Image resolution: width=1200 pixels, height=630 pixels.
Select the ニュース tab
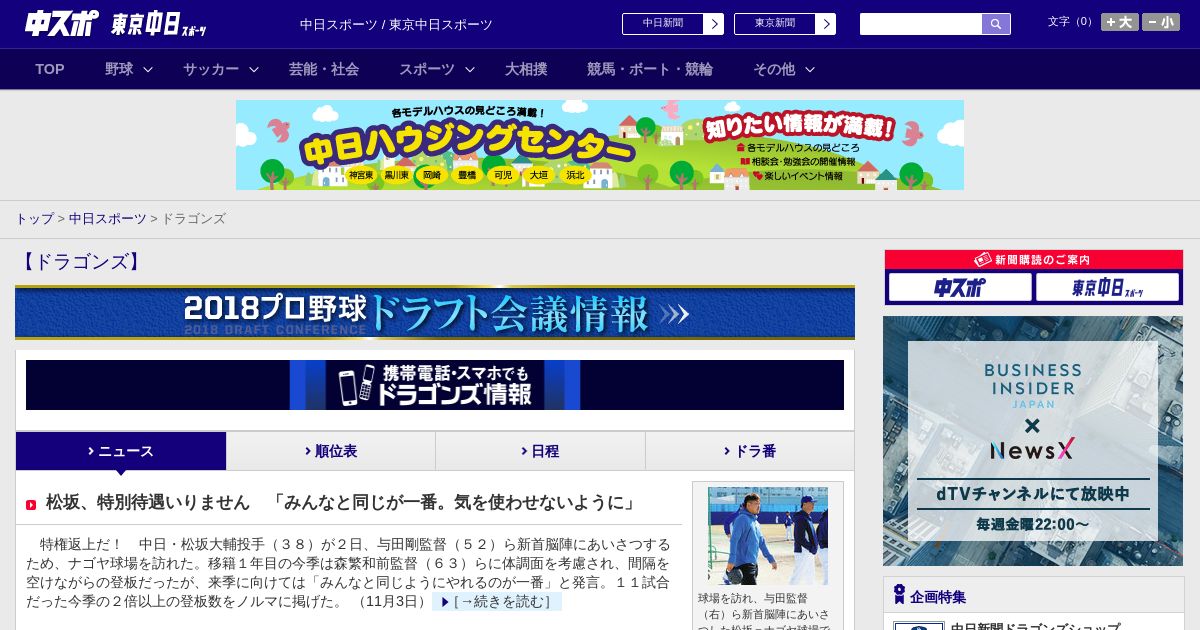click(x=121, y=451)
